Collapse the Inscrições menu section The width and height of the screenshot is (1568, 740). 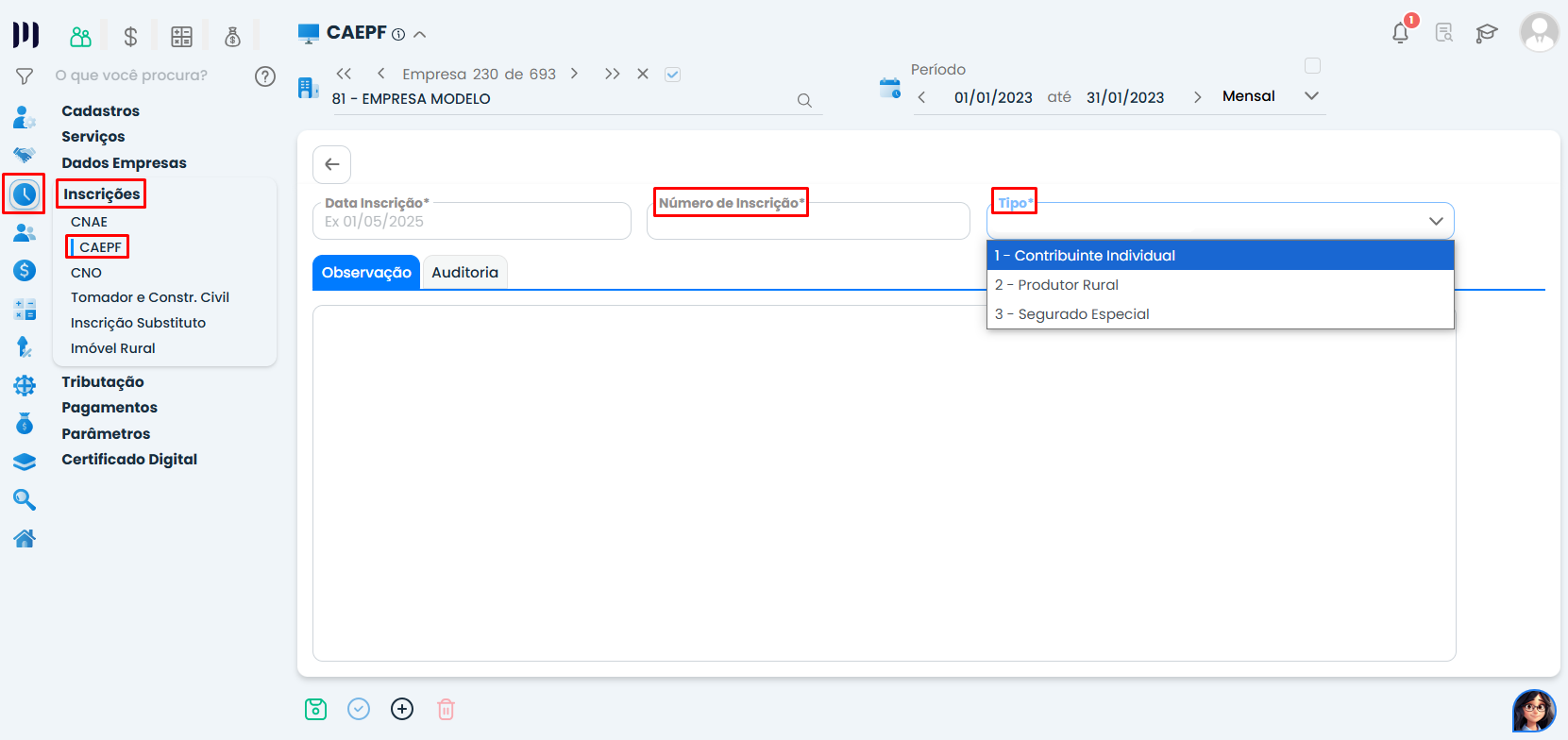click(102, 194)
